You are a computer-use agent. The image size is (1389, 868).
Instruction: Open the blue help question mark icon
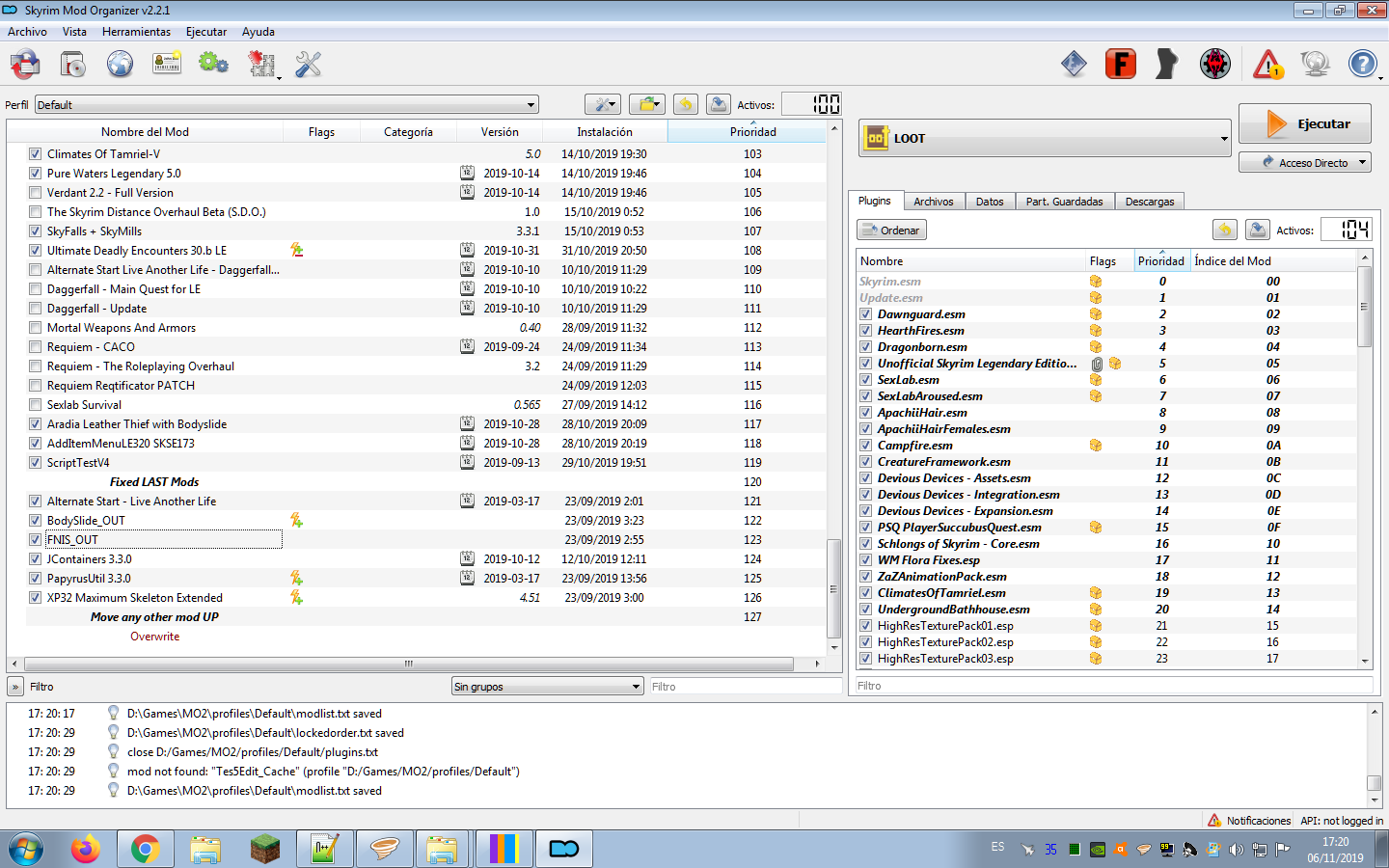tap(1362, 65)
